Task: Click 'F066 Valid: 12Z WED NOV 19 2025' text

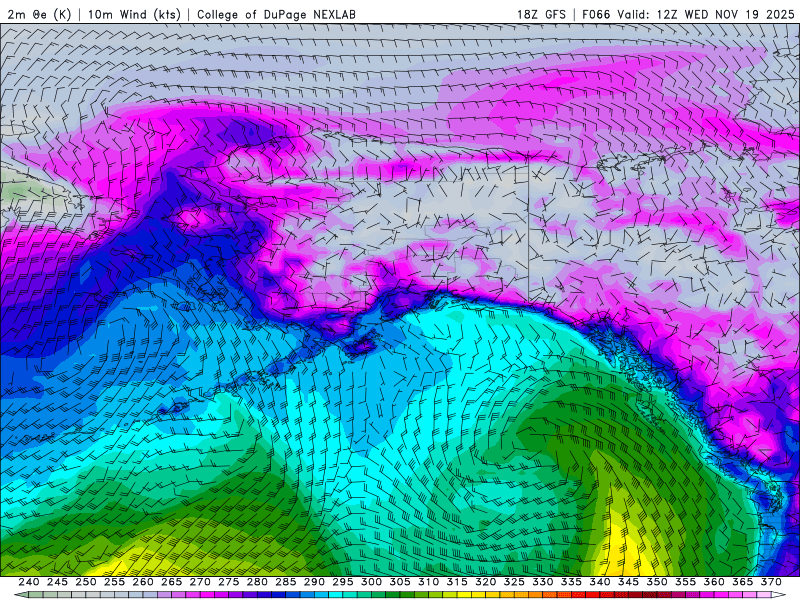Action: 688,14
